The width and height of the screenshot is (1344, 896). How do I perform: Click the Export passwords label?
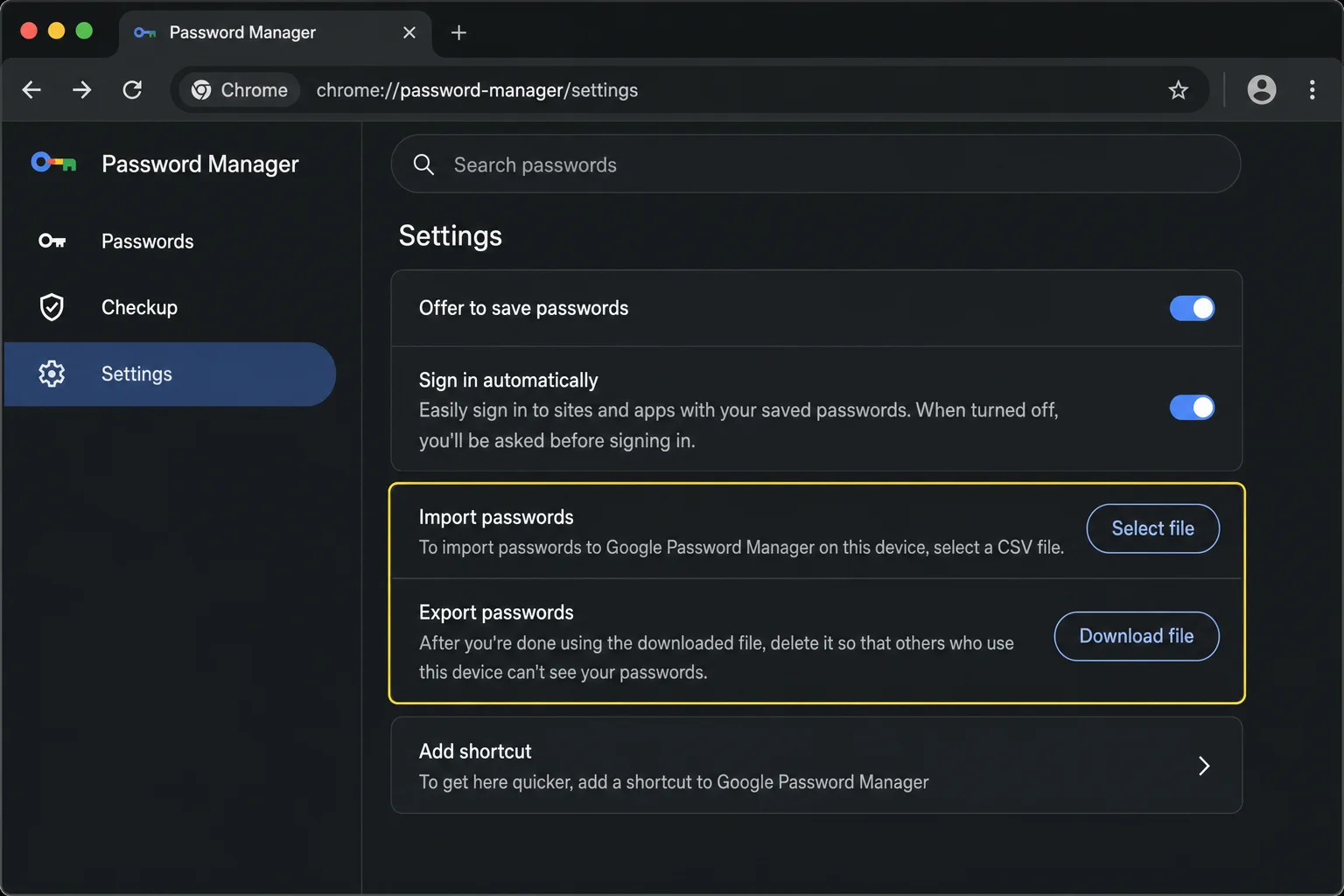(x=496, y=612)
